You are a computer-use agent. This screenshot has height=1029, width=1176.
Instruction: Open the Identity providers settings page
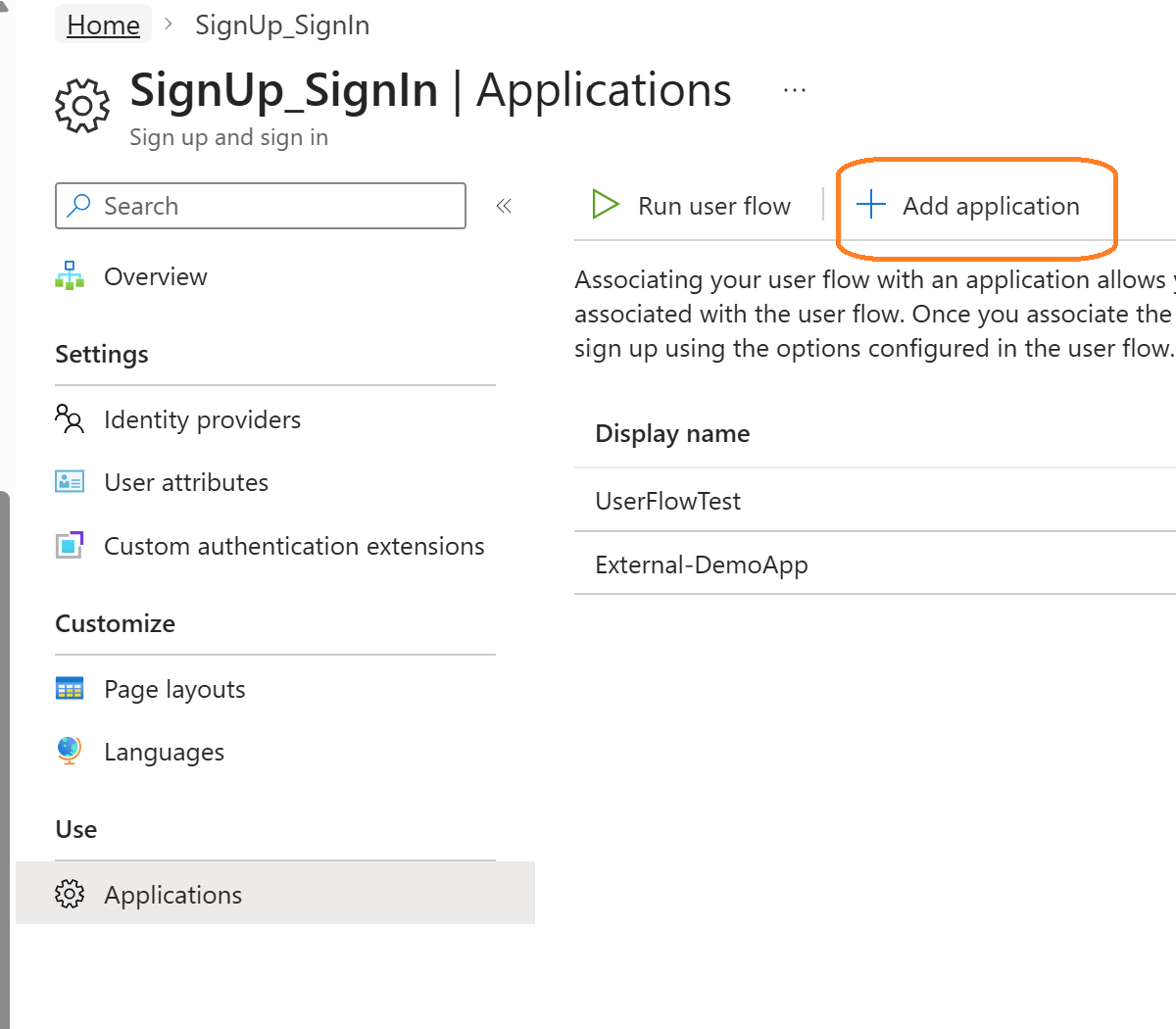202,420
